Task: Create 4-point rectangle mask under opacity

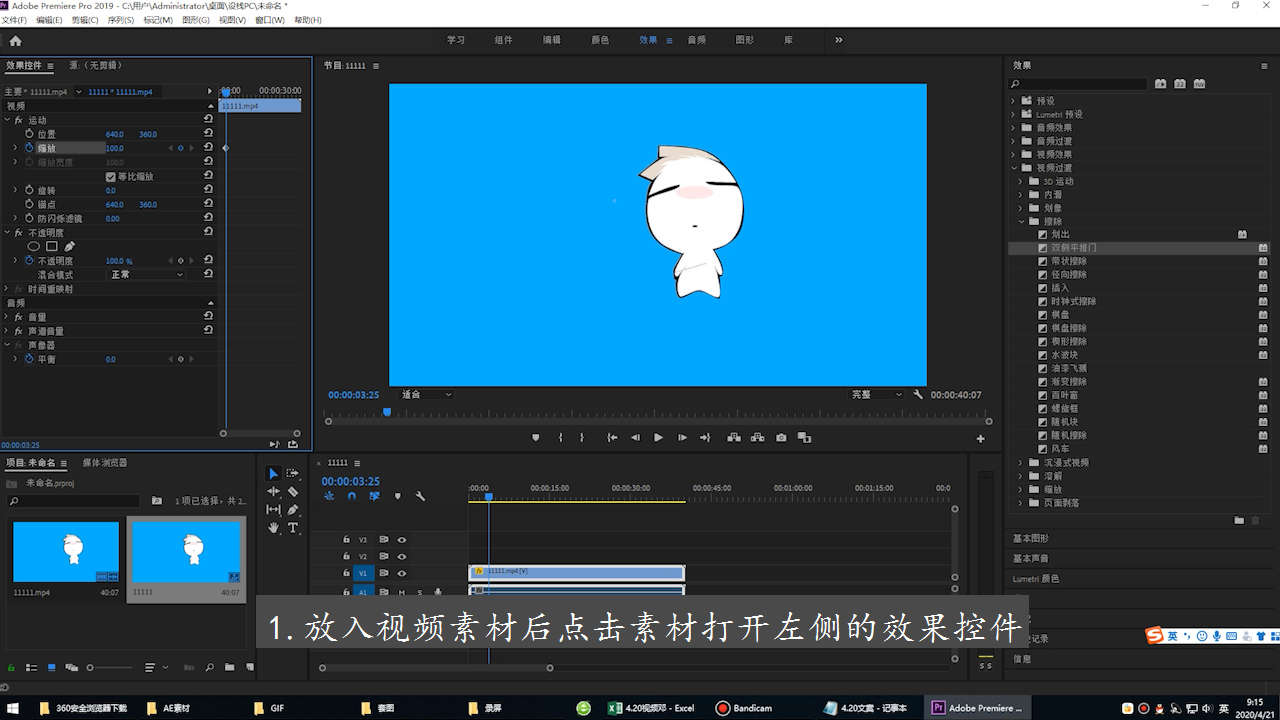Action: click(51, 246)
